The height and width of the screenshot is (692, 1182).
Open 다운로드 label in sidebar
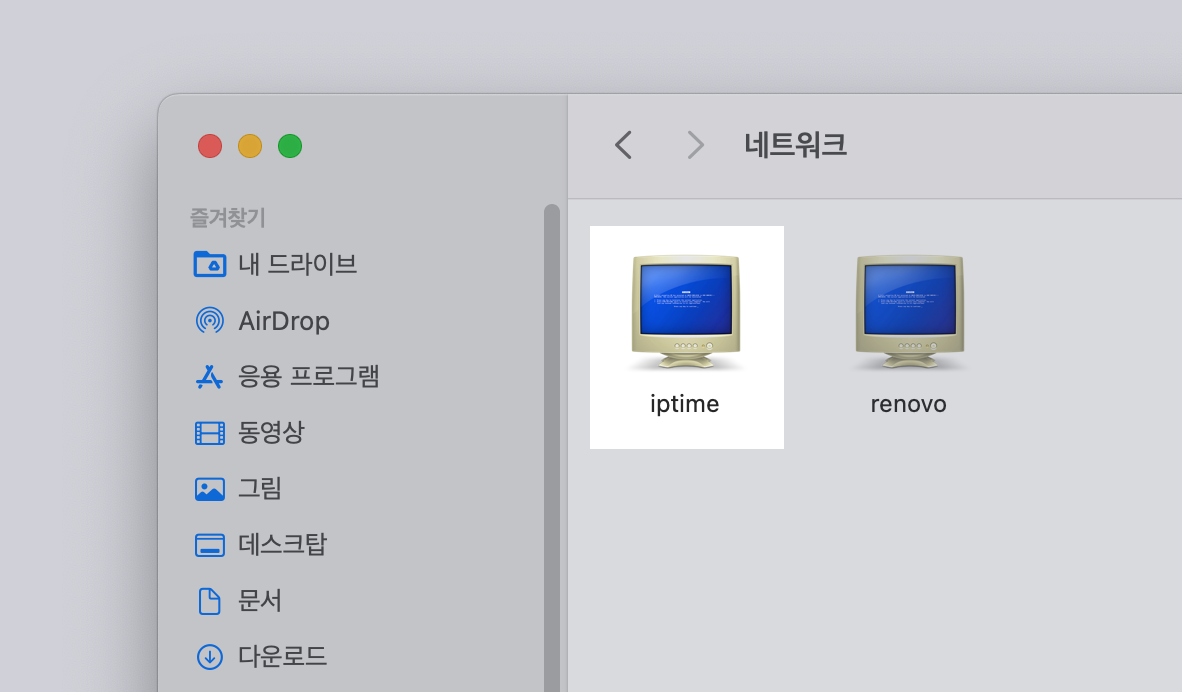tap(282, 656)
